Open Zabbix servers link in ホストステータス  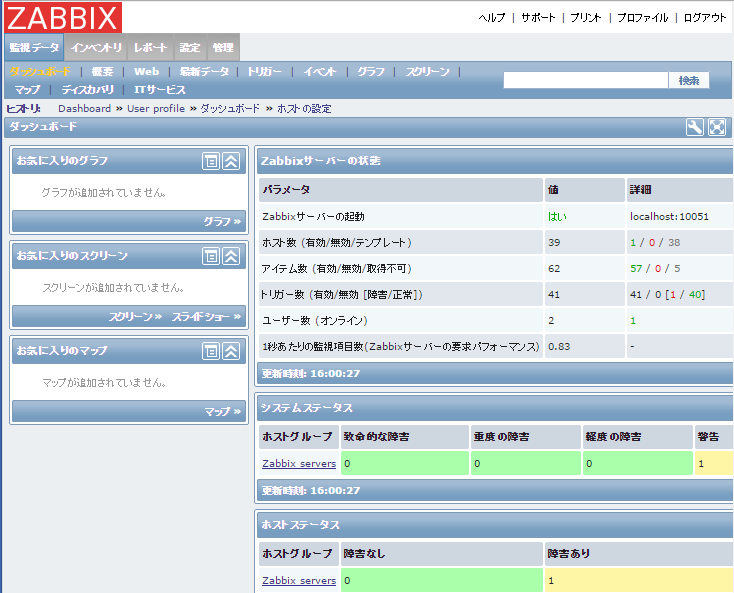click(x=299, y=580)
